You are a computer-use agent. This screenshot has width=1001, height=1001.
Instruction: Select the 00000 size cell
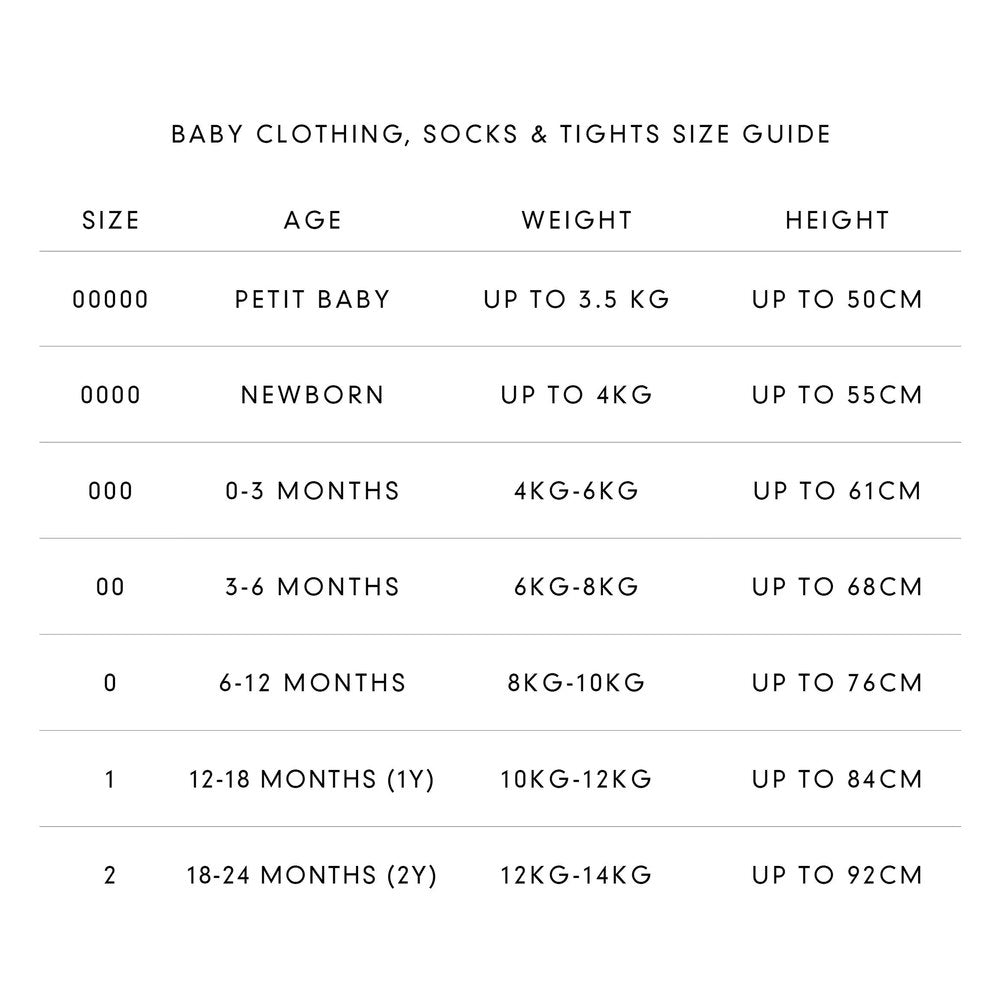[111, 299]
